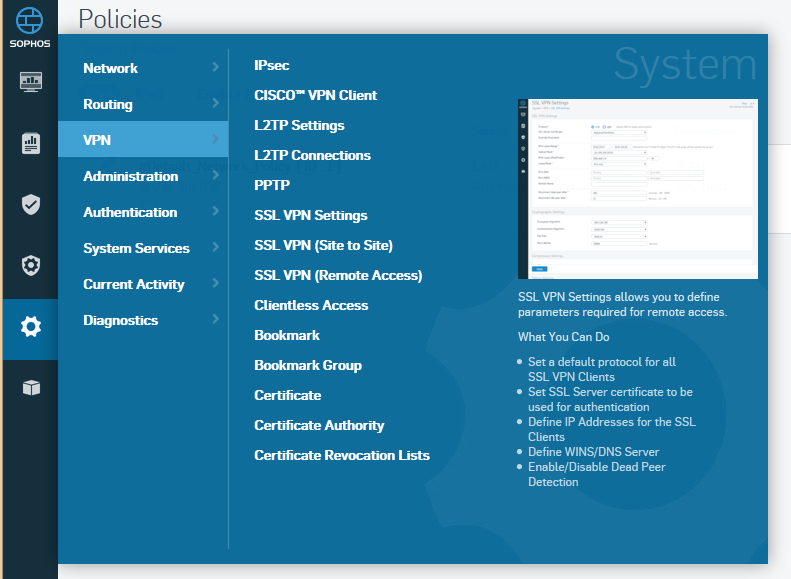Screen dimensions: 791x579
Task: Click the Policies page heading
Action: [120, 19]
